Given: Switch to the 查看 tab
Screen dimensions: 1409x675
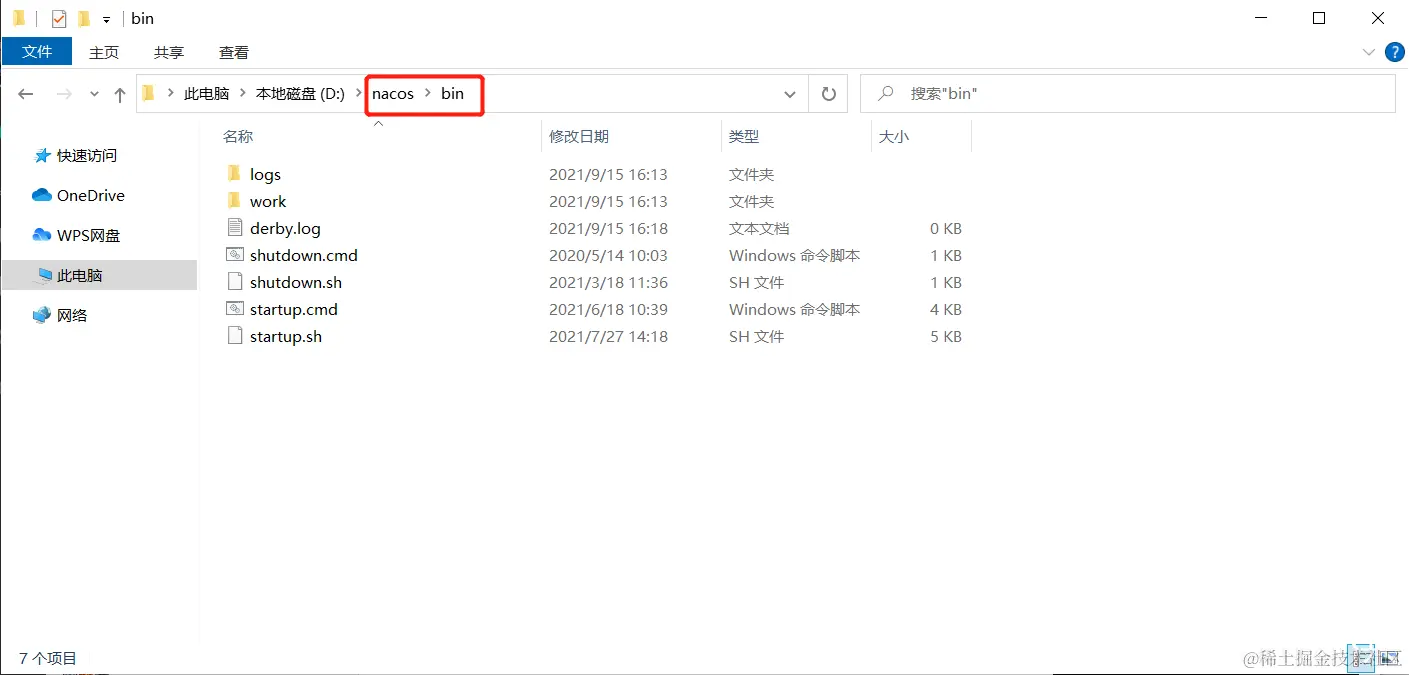Looking at the screenshot, I should point(233,52).
